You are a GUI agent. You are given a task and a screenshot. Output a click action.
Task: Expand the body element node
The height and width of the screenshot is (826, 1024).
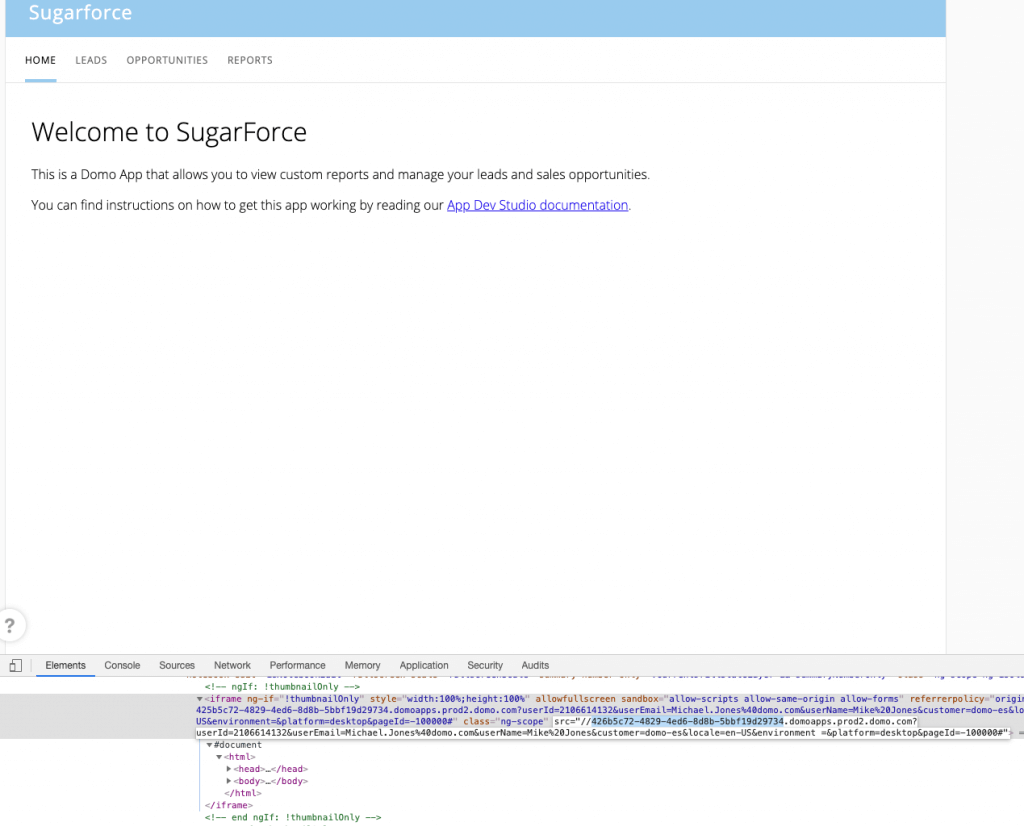coord(229,781)
